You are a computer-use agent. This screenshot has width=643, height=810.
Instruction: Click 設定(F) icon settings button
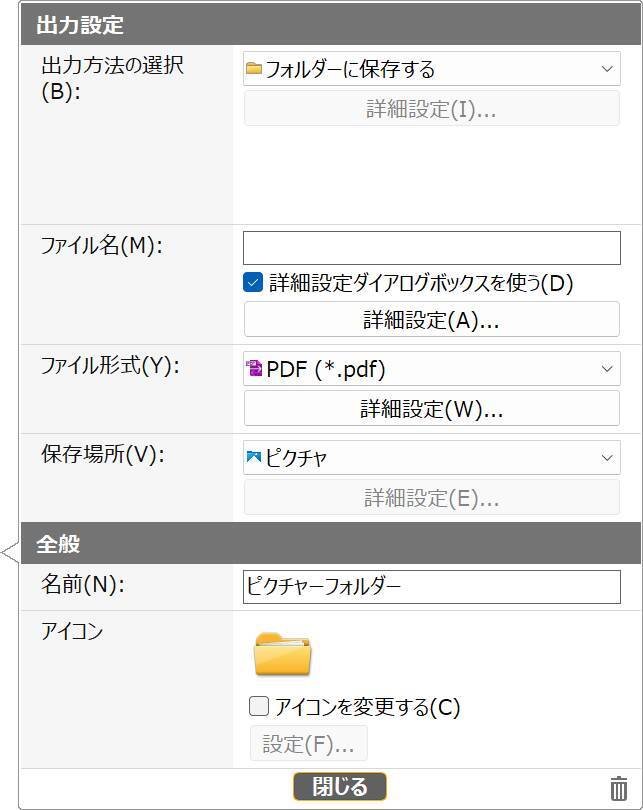coord(308,744)
